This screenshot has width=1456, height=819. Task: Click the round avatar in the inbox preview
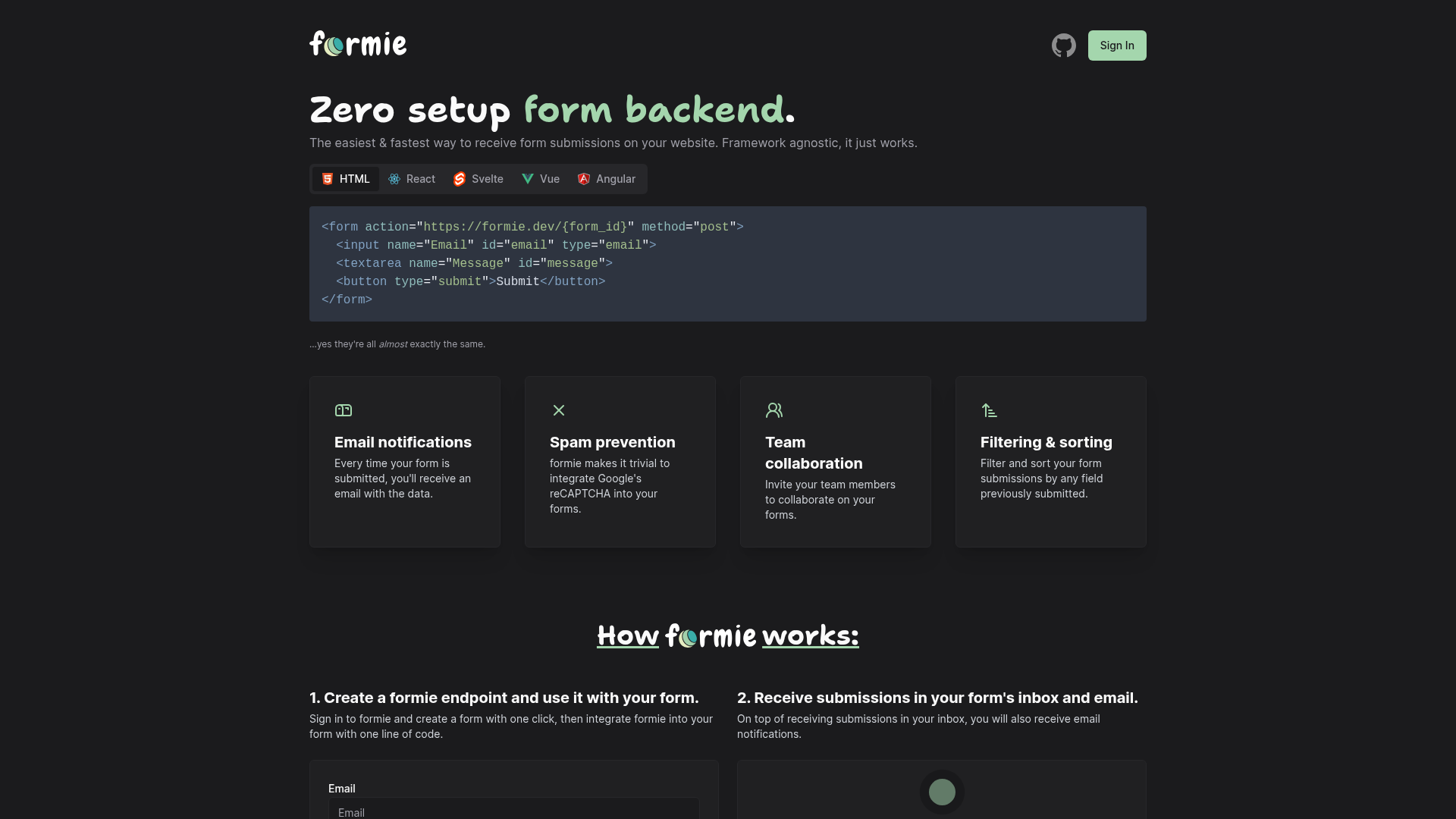[x=942, y=792]
